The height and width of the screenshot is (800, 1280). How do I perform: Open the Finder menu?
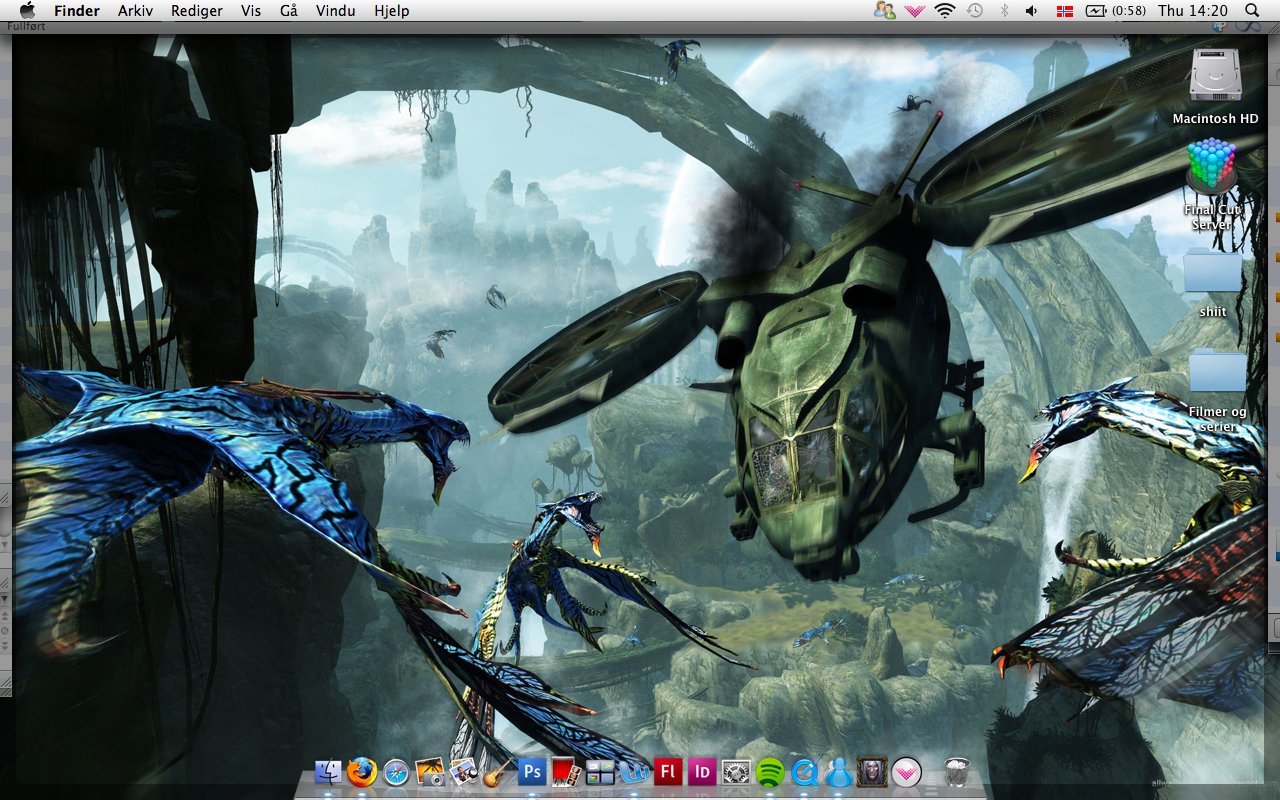tap(77, 10)
